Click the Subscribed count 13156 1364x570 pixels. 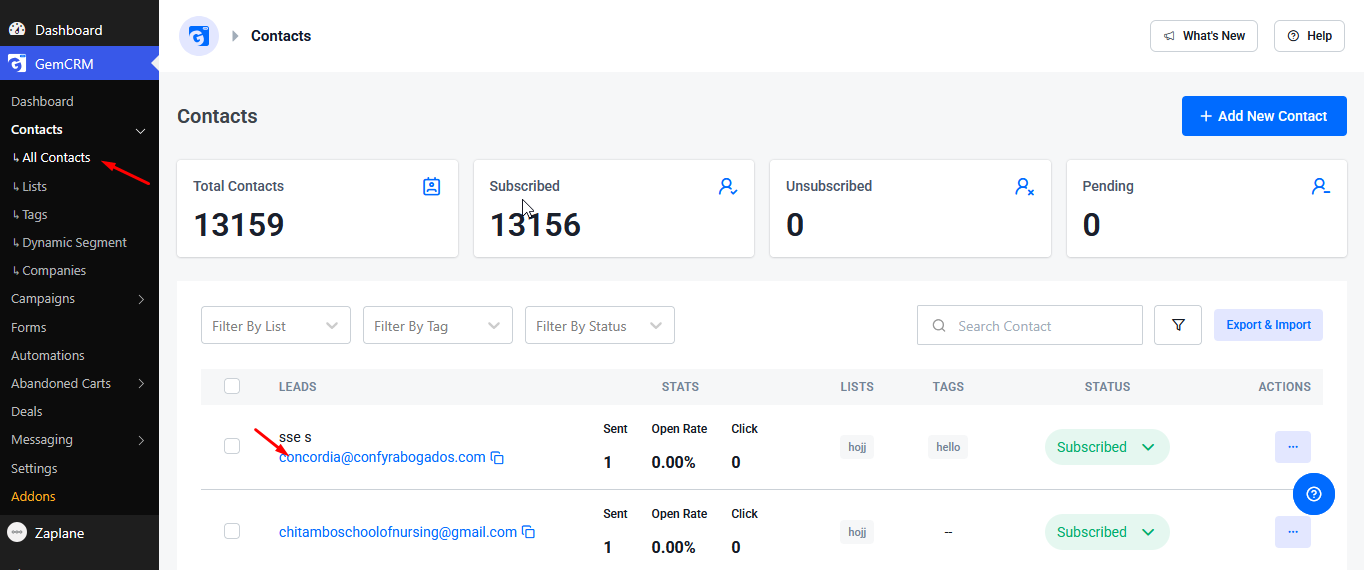pyautogui.click(x=535, y=225)
